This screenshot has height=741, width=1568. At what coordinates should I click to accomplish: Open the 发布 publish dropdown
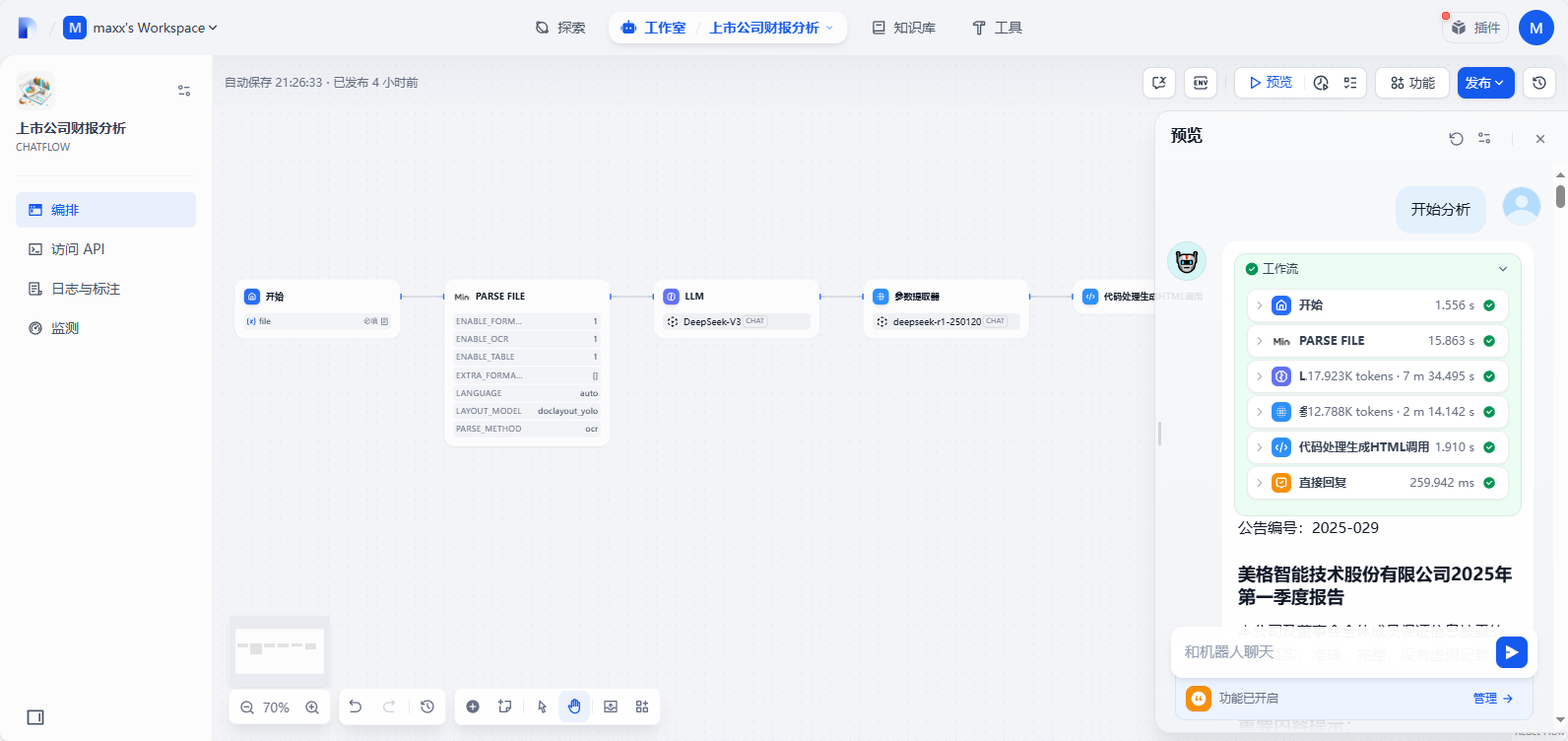point(1485,83)
